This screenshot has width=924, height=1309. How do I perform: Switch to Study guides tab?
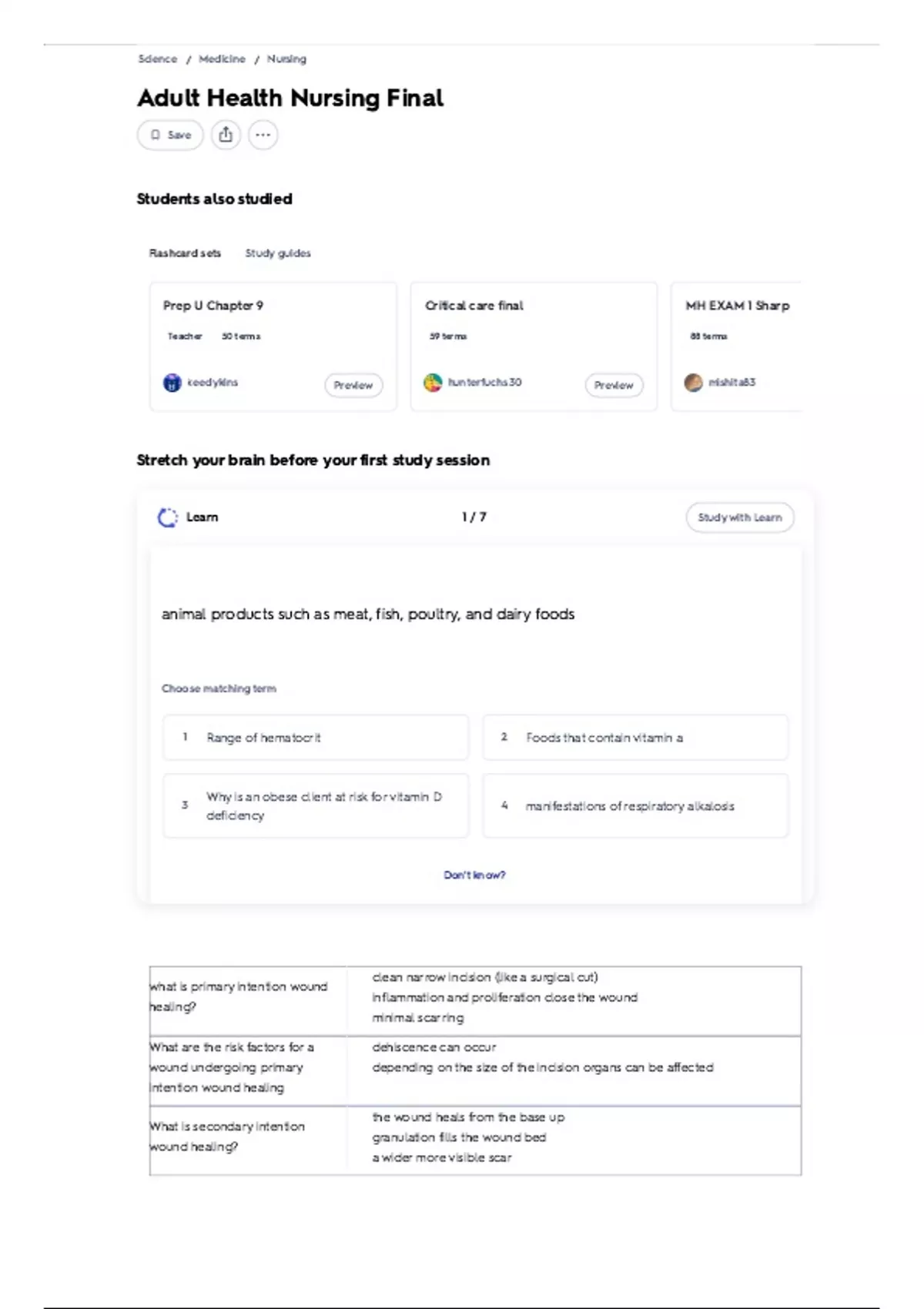(x=278, y=253)
